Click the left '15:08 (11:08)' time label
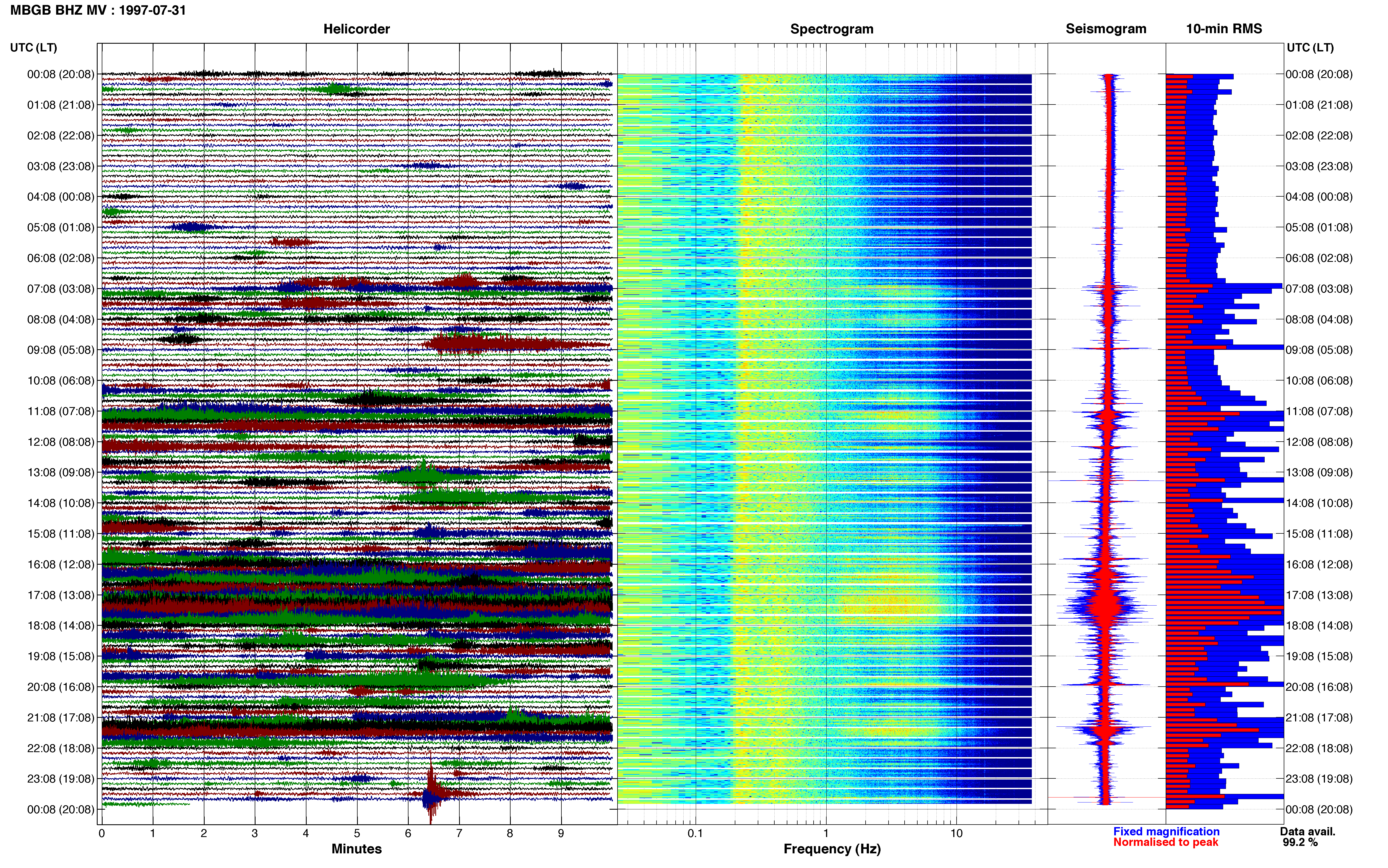 (x=61, y=534)
